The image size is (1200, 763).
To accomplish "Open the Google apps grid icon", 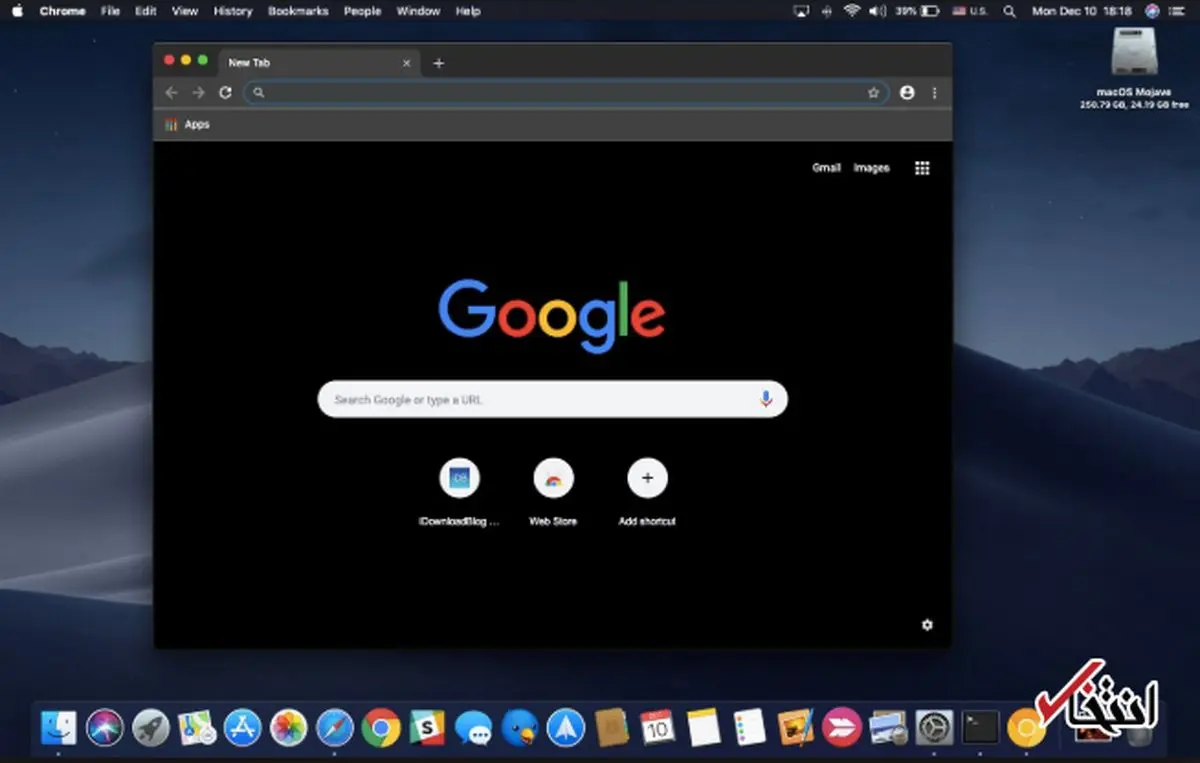I will pos(922,168).
